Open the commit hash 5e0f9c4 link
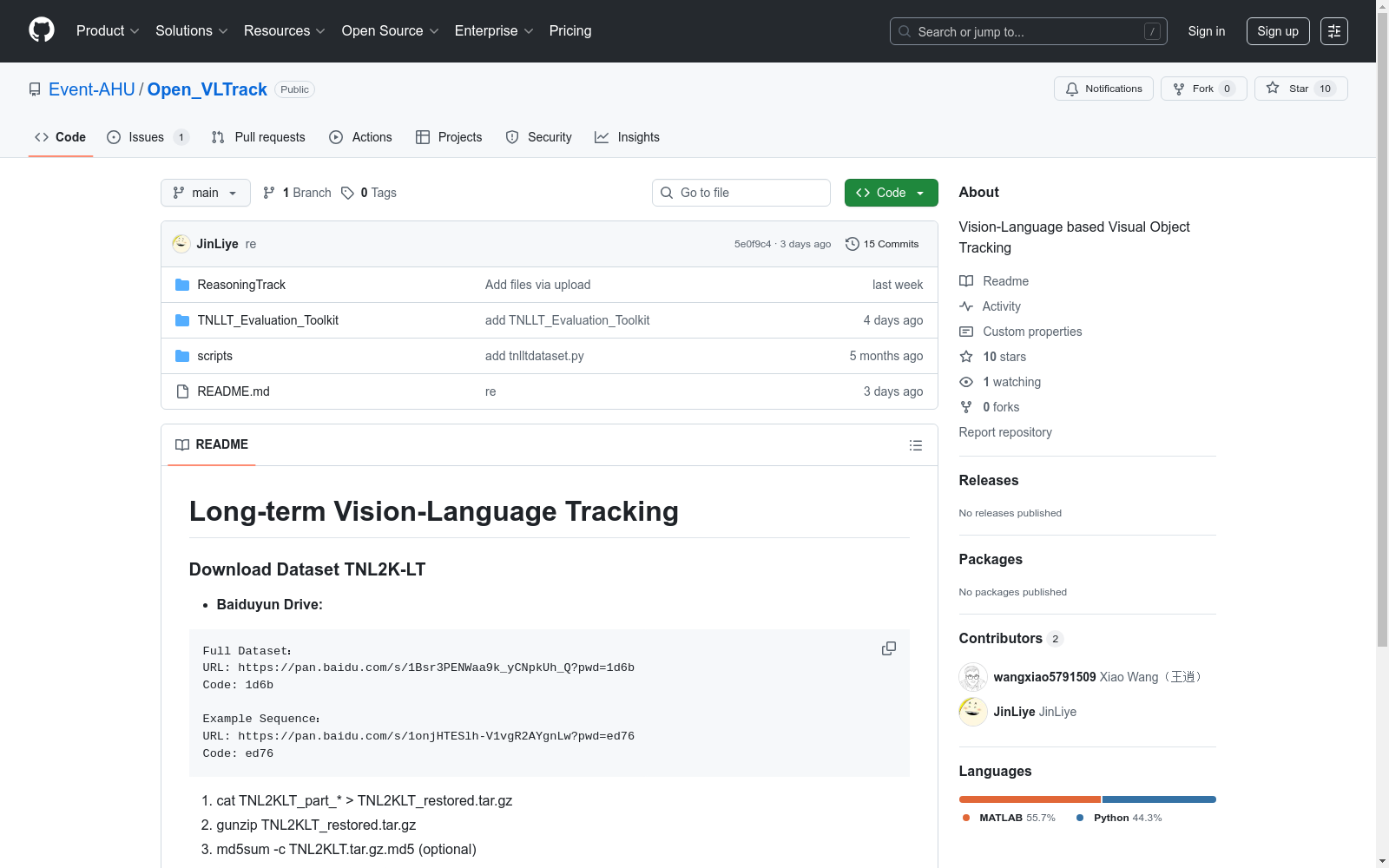The height and width of the screenshot is (868, 1389). click(753, 244)
